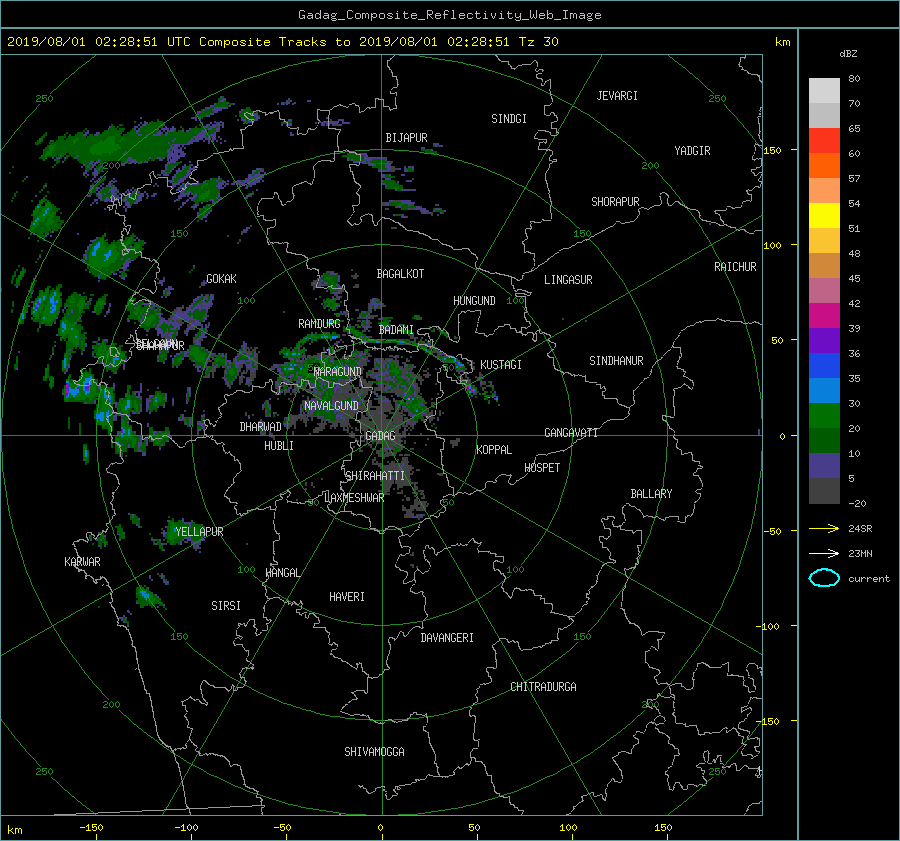Click the 150 right axis tick label
The width and height of the screenshot is (900, 841).
773,150
